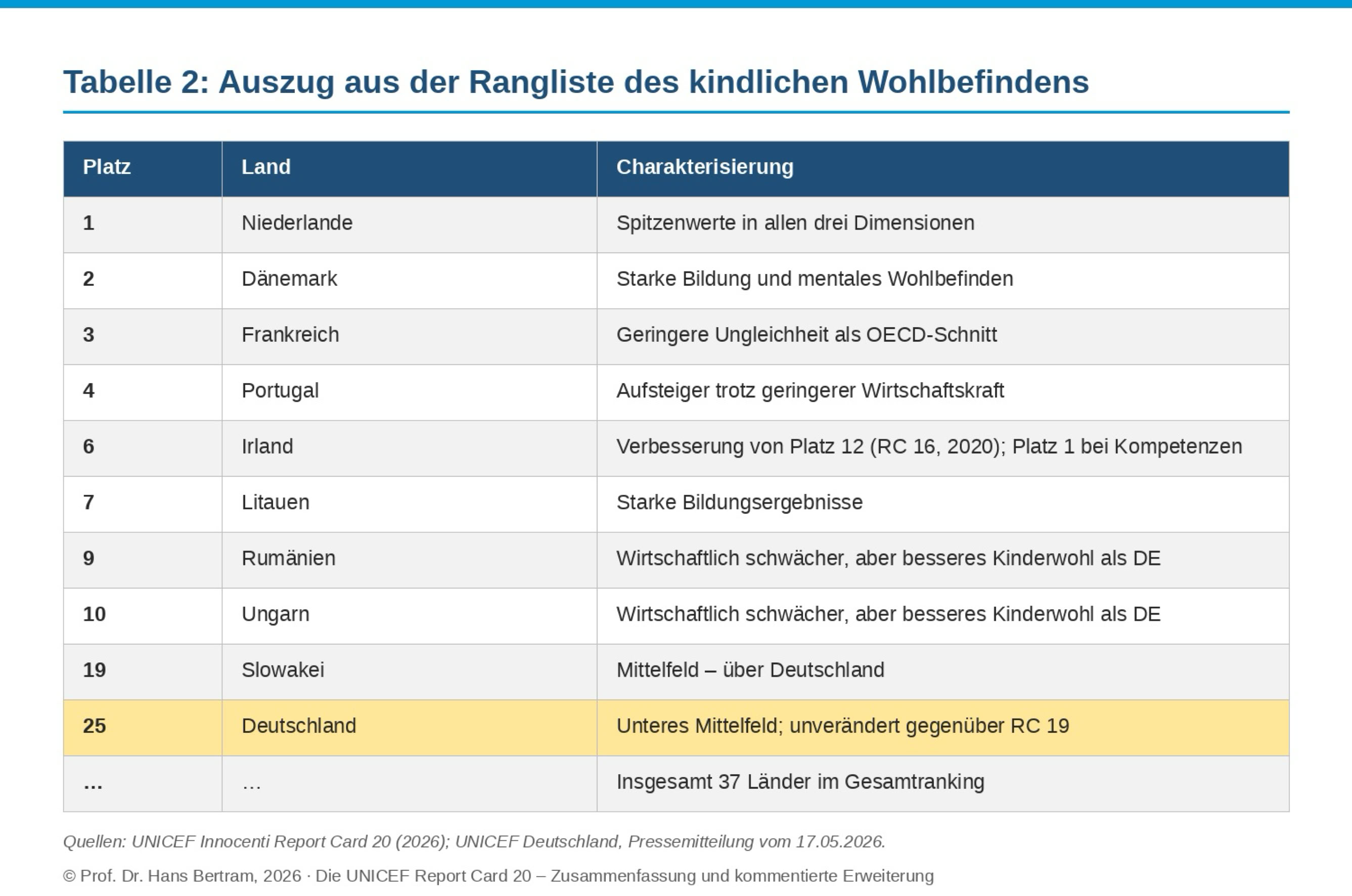Click the table title heading
Screen dimensions: 1352x896
click(576, 82)
